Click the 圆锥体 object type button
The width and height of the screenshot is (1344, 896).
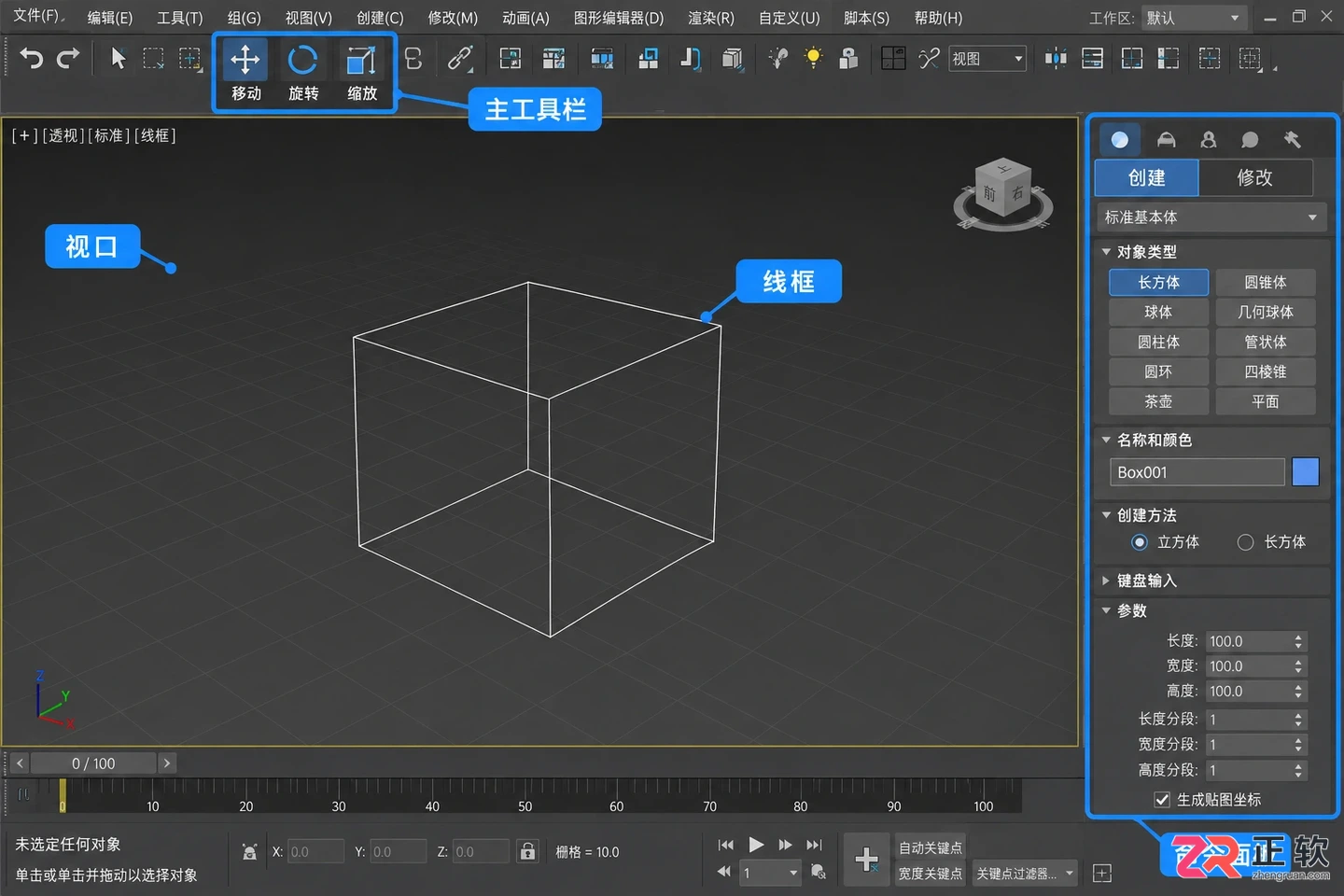[x=1265, y=282]
